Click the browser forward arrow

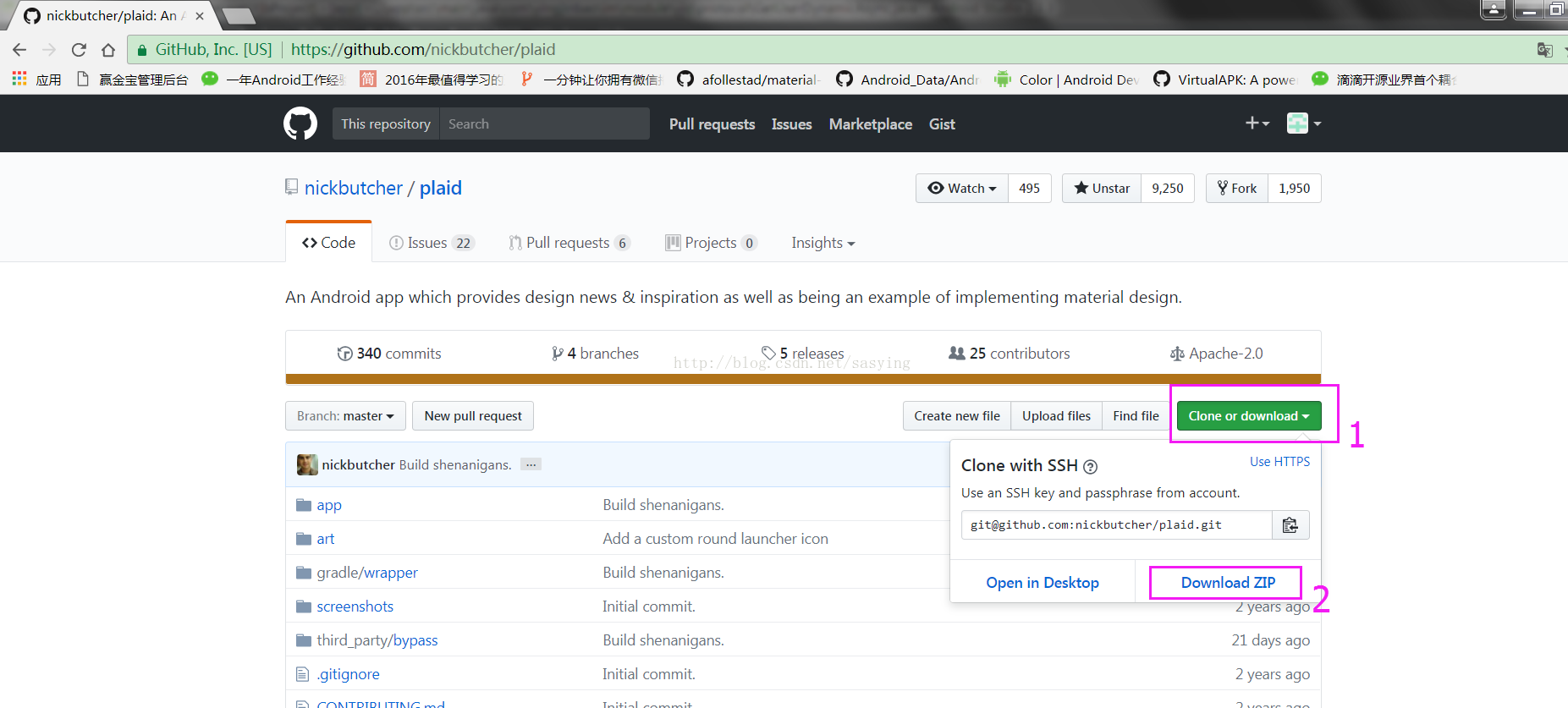(x=49, y=50)
